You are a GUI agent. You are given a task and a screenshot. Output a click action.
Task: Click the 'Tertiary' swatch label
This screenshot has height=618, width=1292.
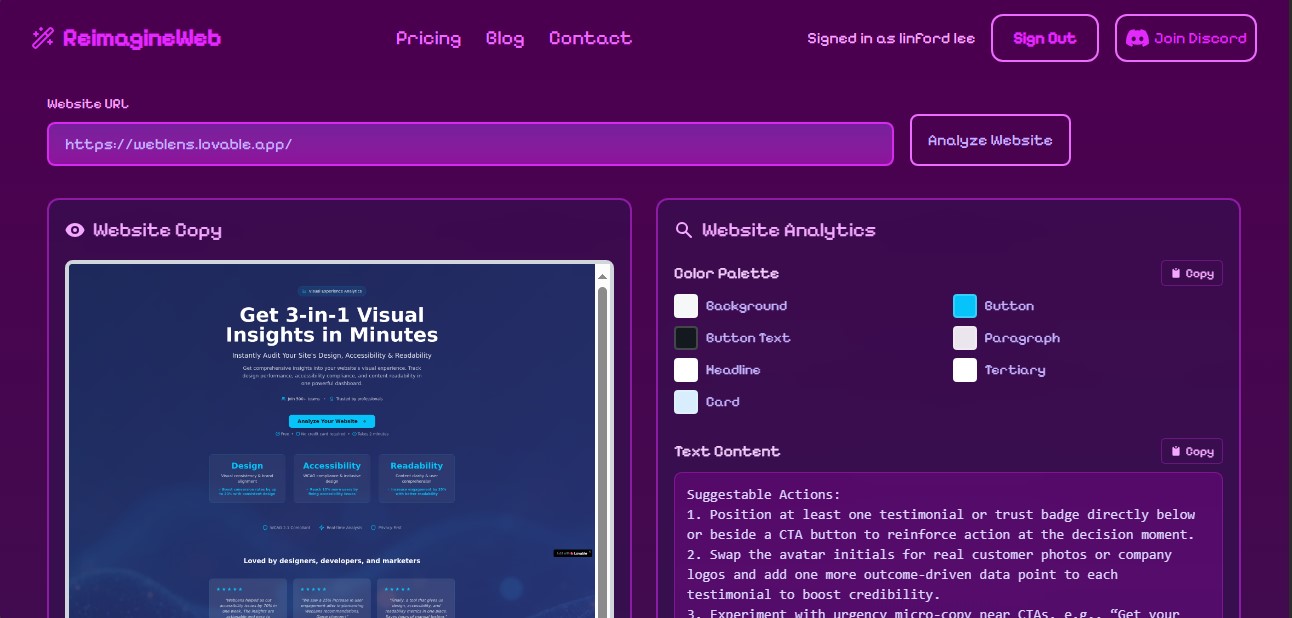[1015, 370]
